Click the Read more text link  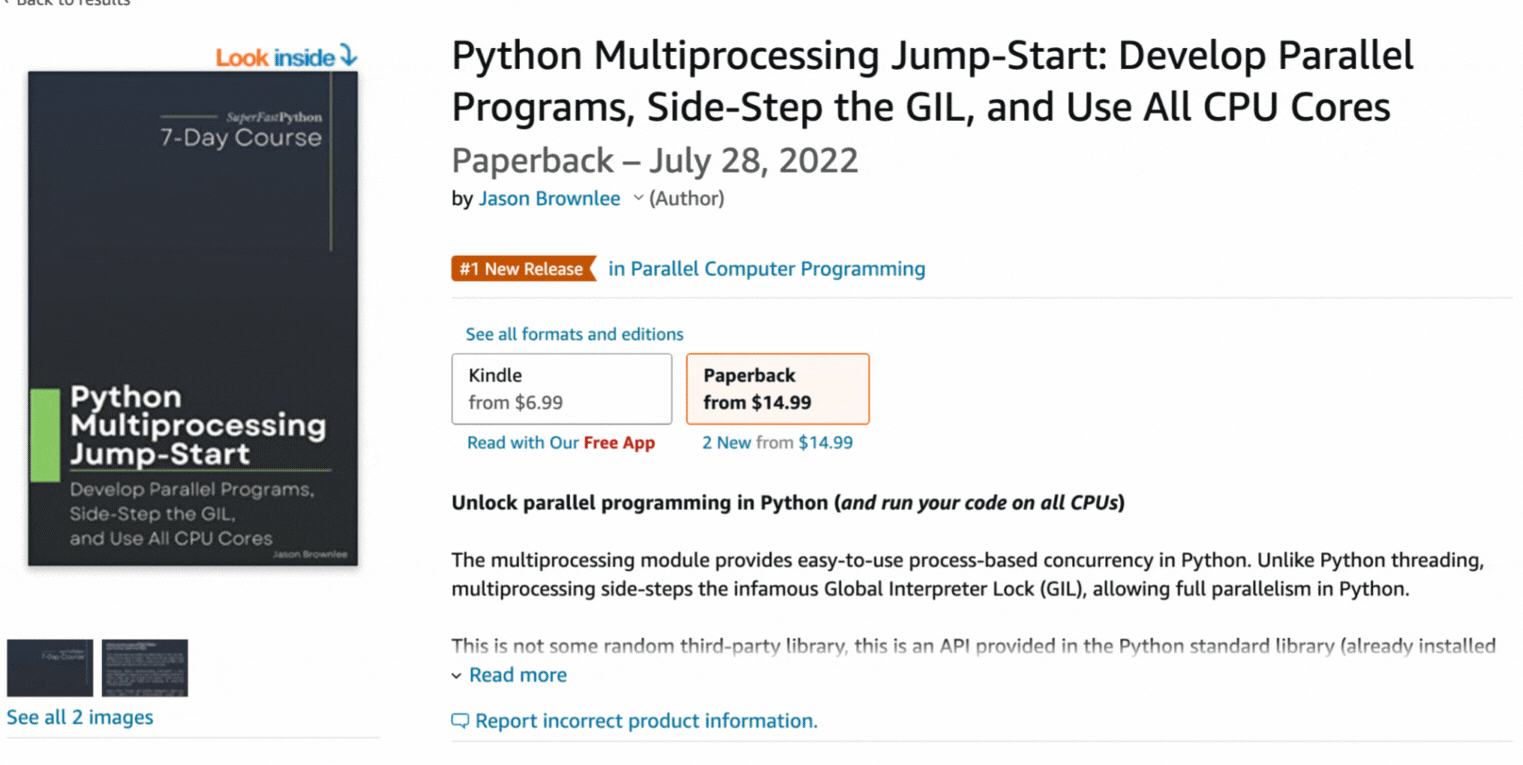[518, 675]
